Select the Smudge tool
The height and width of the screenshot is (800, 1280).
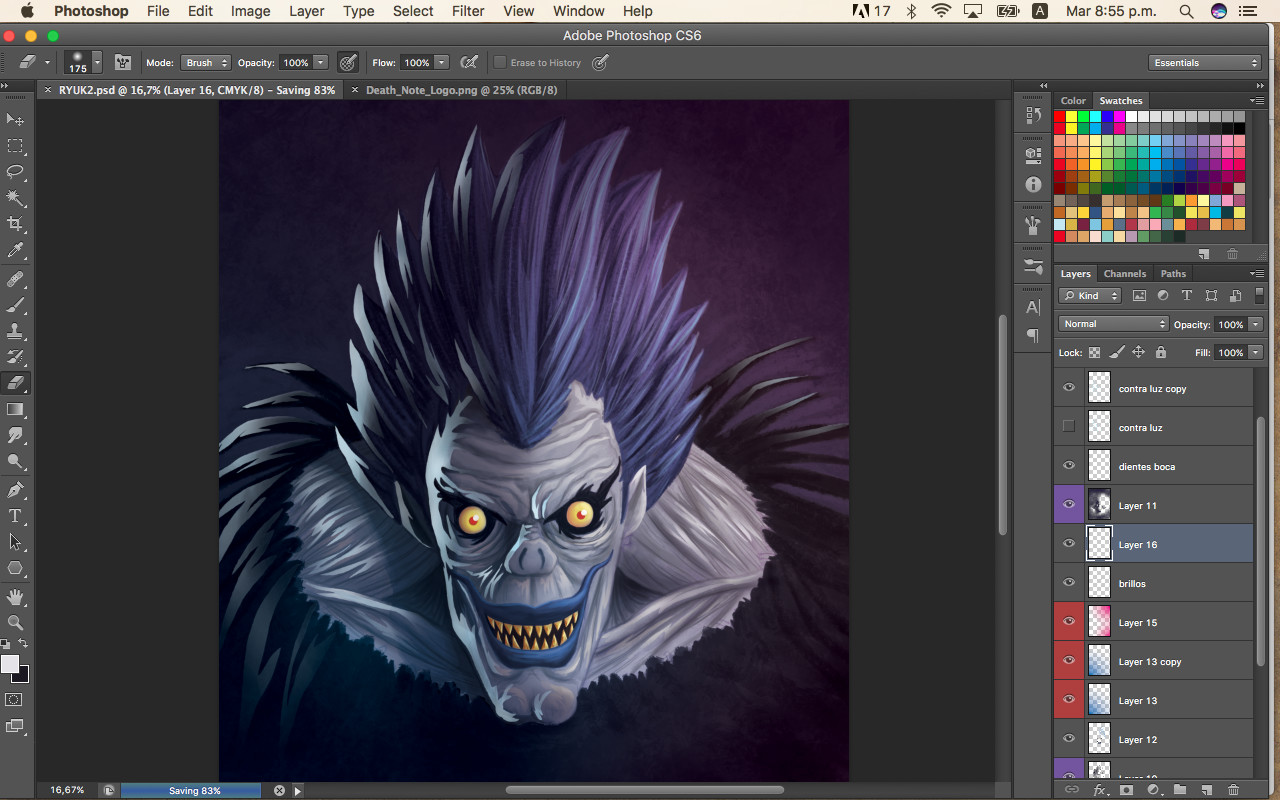[16, 435]
